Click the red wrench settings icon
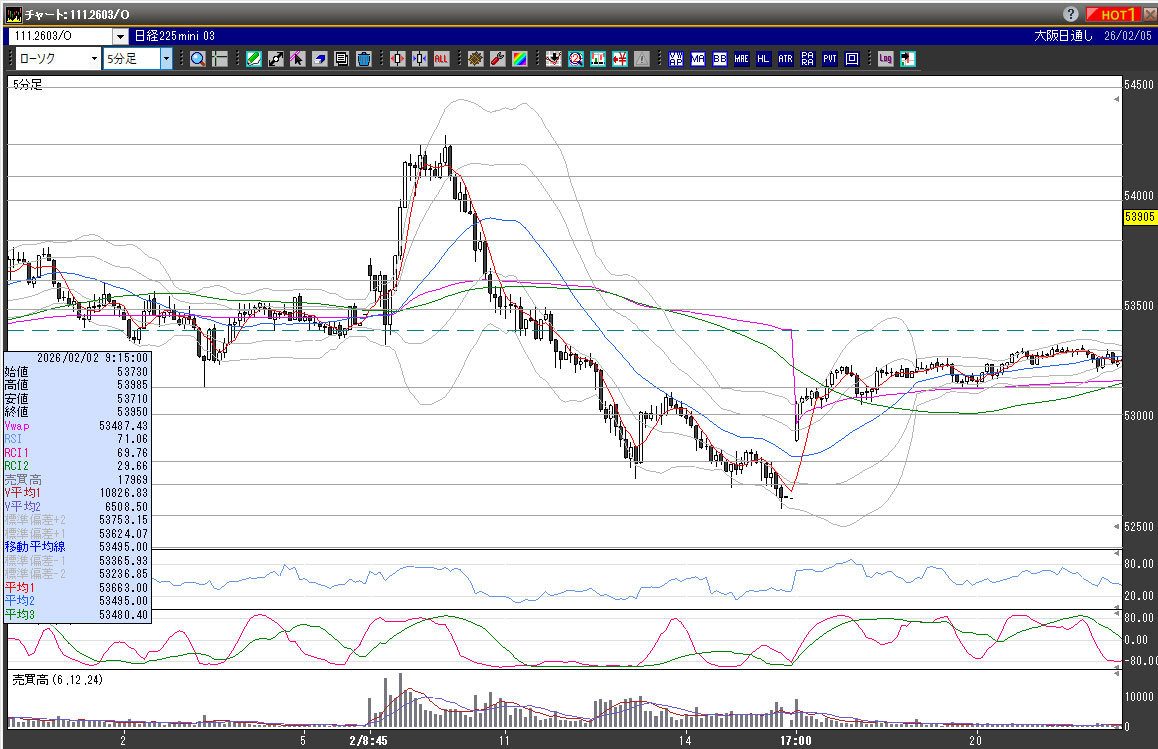The width and height of the screenshot is (1158, 749). click(497, 59)
